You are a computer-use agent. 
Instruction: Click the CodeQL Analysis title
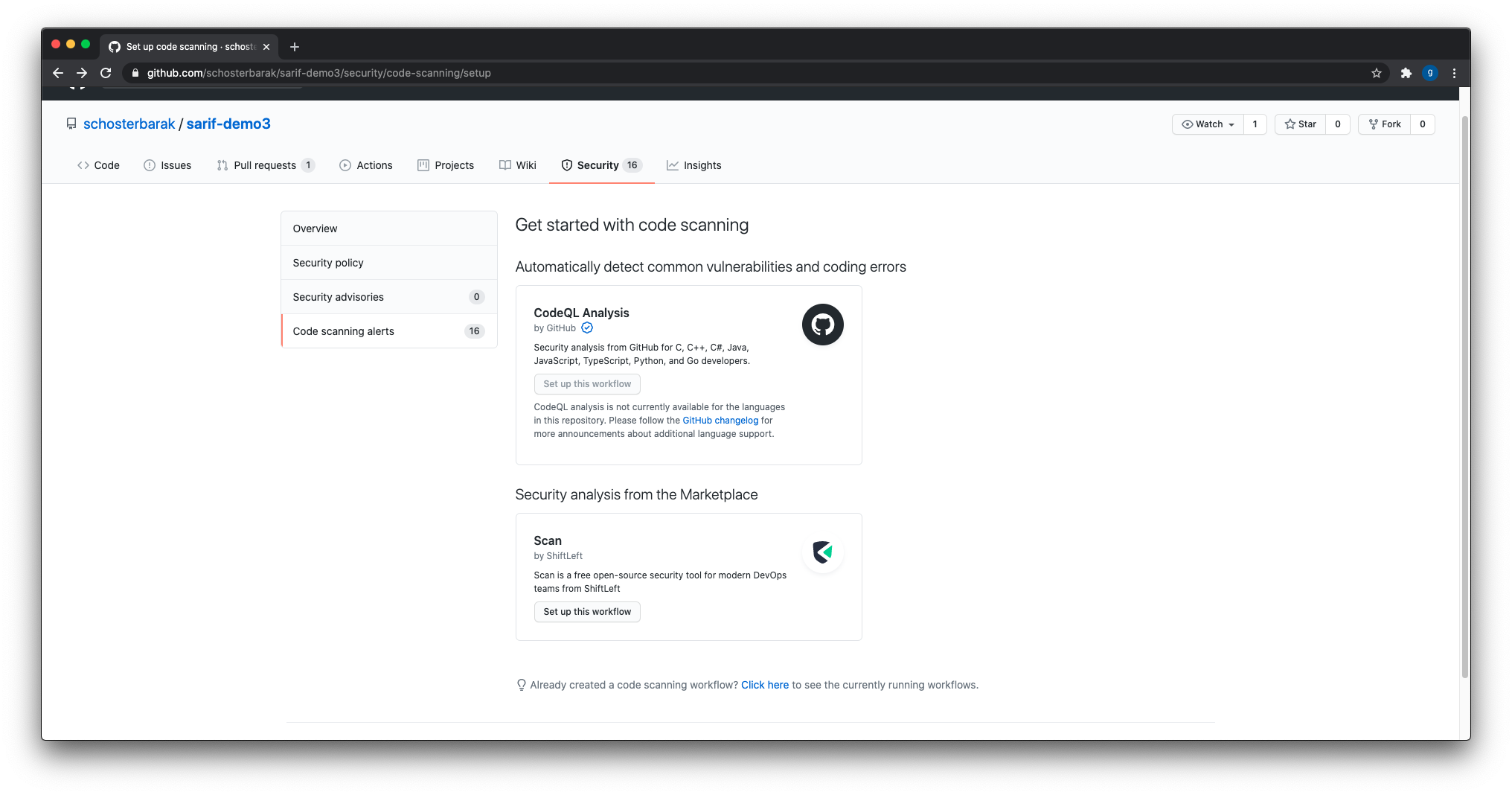pyautogui.click(x=581, y=313)
